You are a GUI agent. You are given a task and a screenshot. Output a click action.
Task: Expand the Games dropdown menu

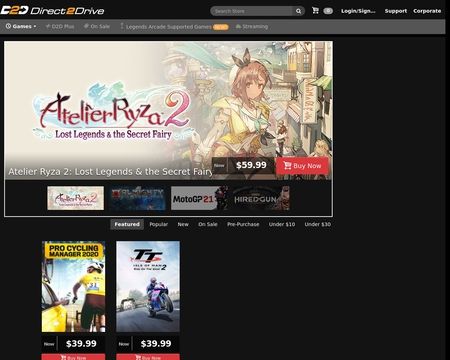pos(21,26)
